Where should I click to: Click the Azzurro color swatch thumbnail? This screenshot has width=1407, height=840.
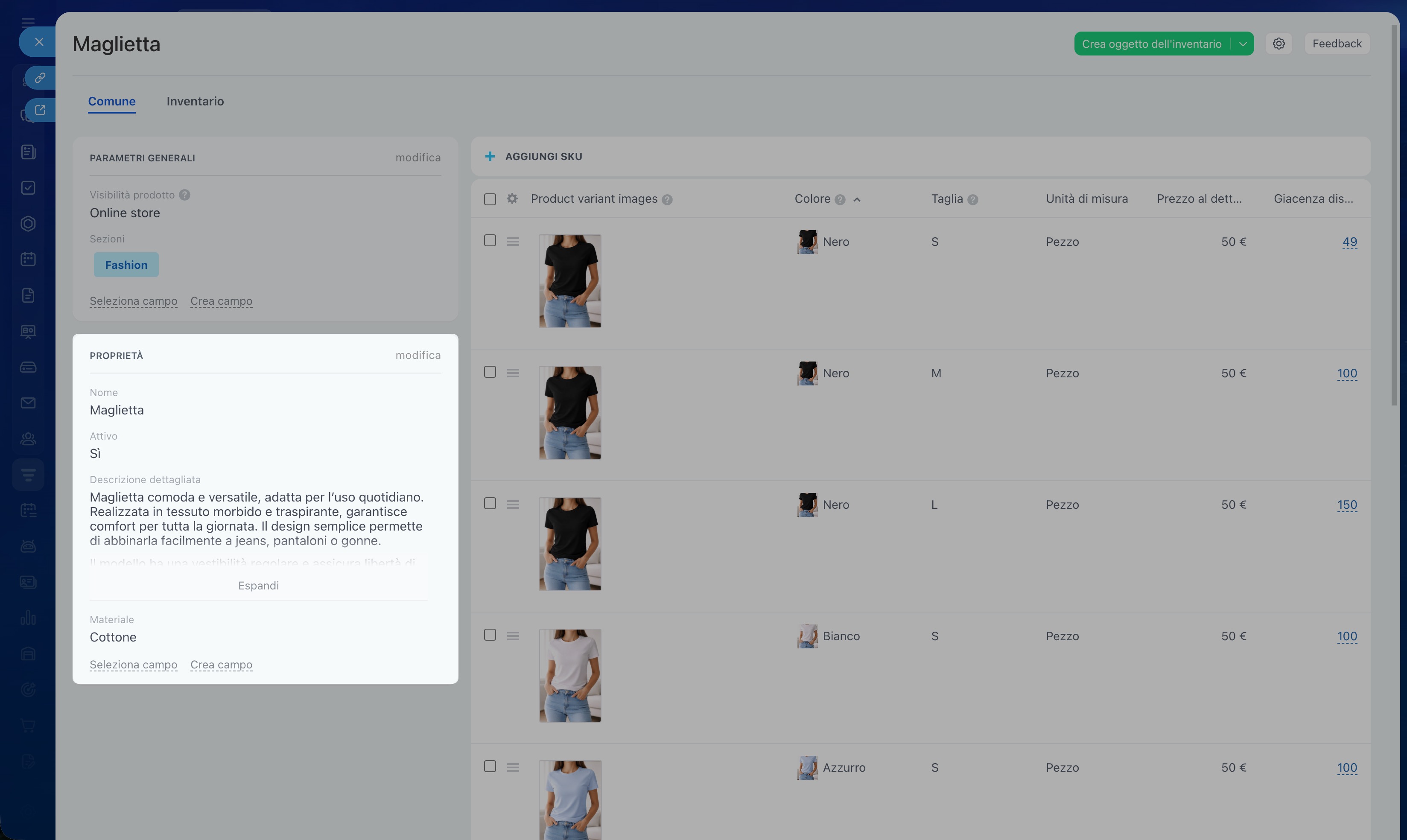pyautogui.click(x=807, y=767)
